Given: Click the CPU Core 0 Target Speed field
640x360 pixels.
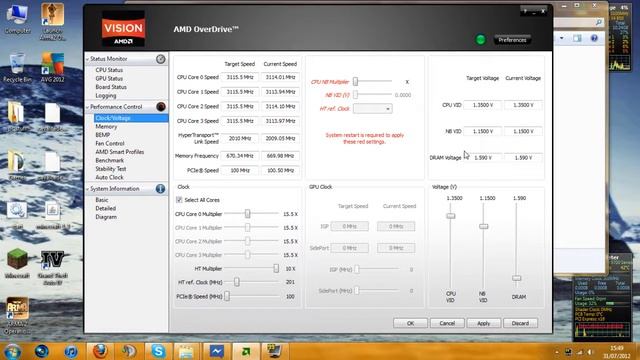Looking at the screenshot, I should pos(240,77).
